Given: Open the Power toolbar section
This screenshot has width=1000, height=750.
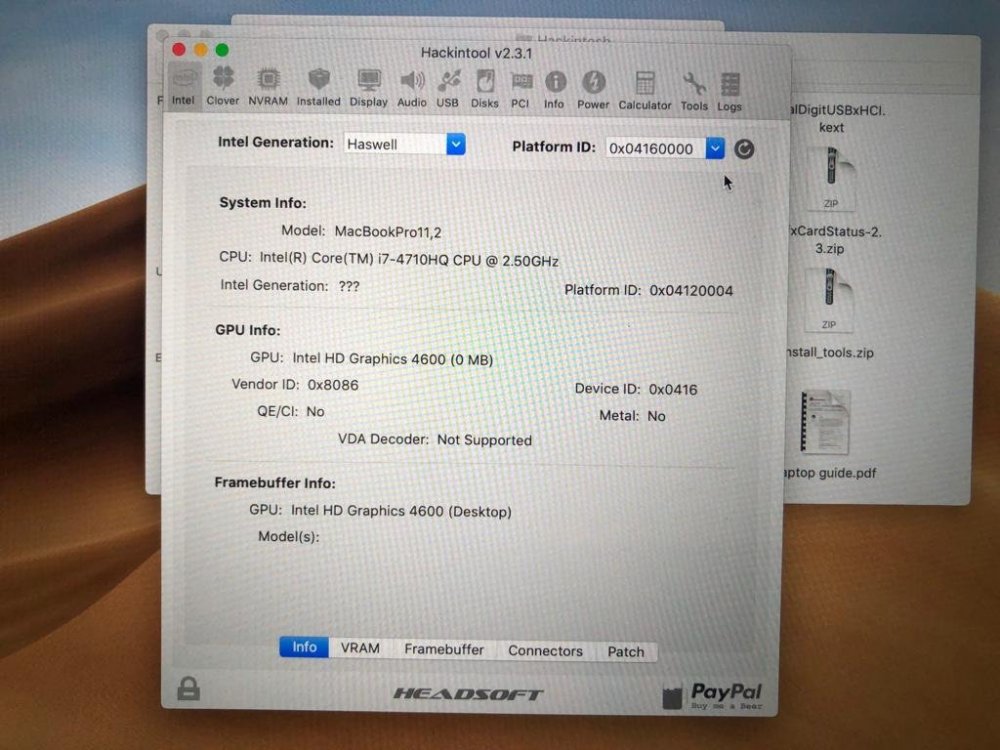Looking at the screenshot, I should click(593, 92).
